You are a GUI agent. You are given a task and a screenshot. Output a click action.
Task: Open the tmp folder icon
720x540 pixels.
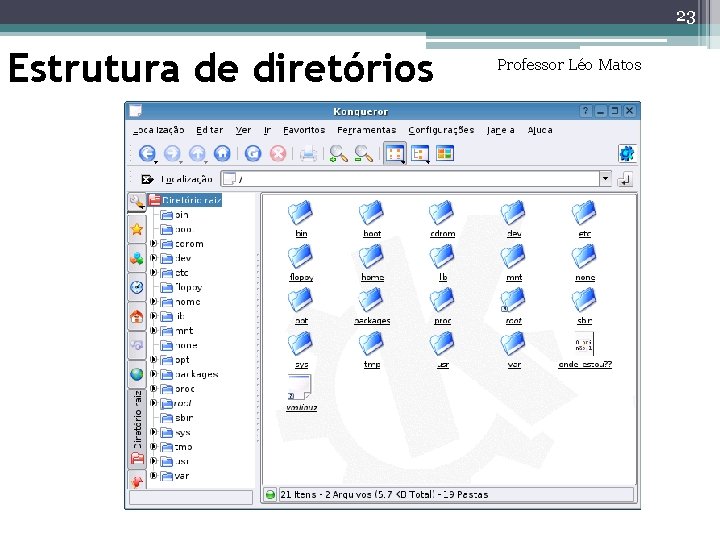[371, 349]
